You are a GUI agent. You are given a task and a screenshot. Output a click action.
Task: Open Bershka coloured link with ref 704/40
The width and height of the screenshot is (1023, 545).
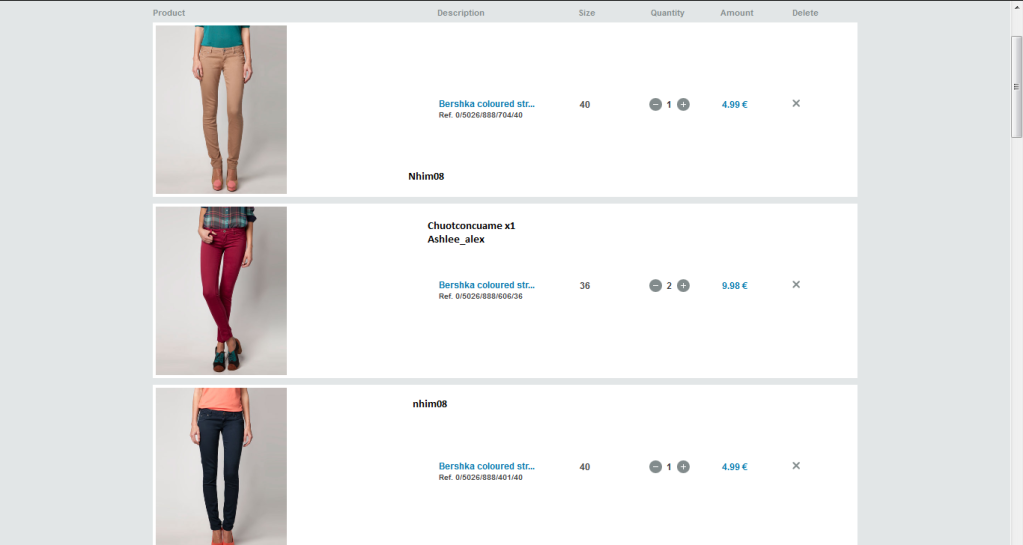[487, 104]
